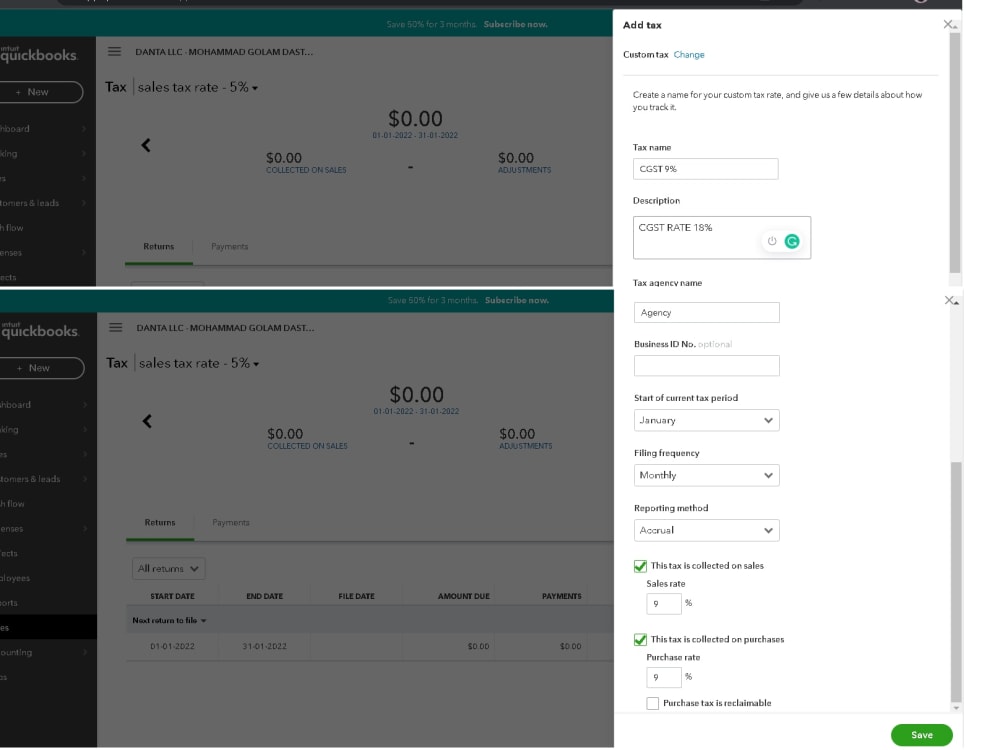Click the Grammarly icon in the Description box
Image resolution: width=1000 pixels, height=750 pixels.
[x=792, y=241]
